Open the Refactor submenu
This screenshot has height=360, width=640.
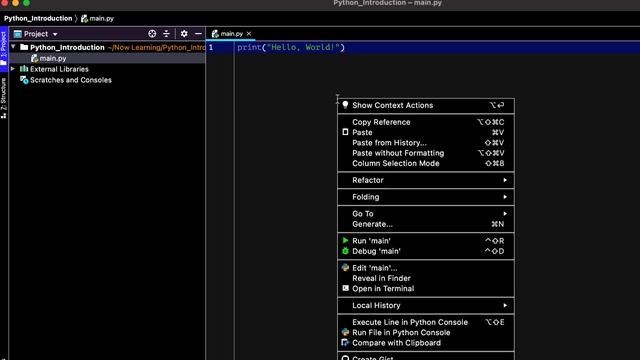pyautogui.click(x=426, y=180)
